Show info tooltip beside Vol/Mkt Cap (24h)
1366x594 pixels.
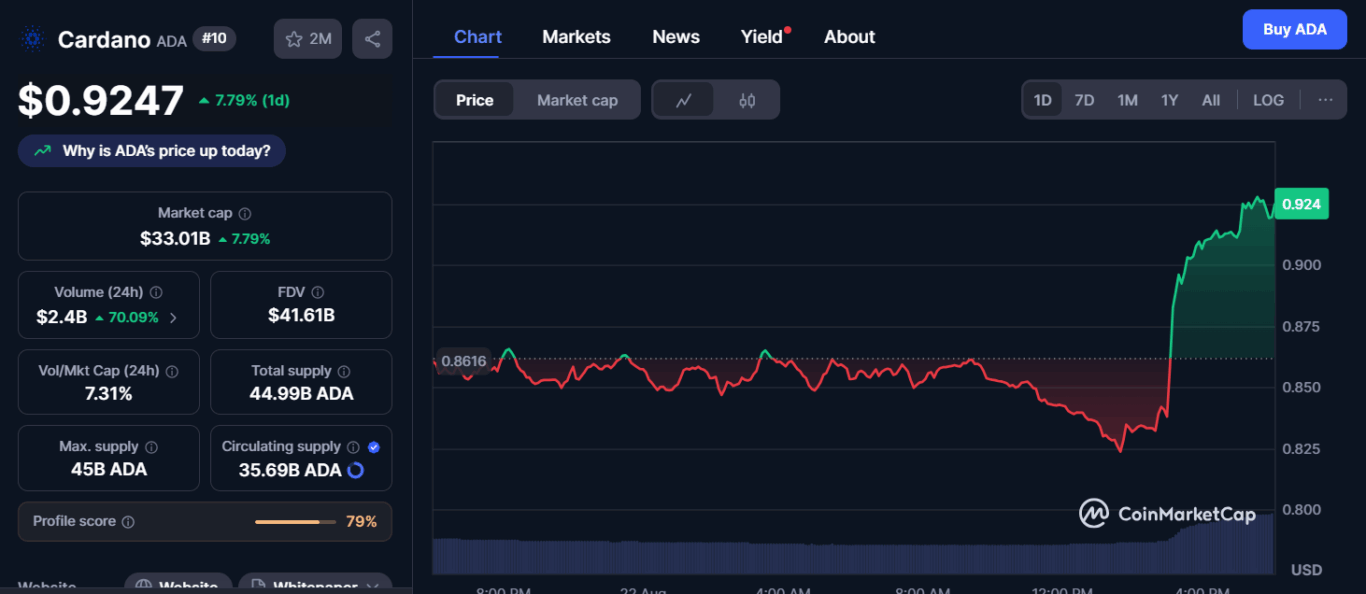[x=172, y=371]
